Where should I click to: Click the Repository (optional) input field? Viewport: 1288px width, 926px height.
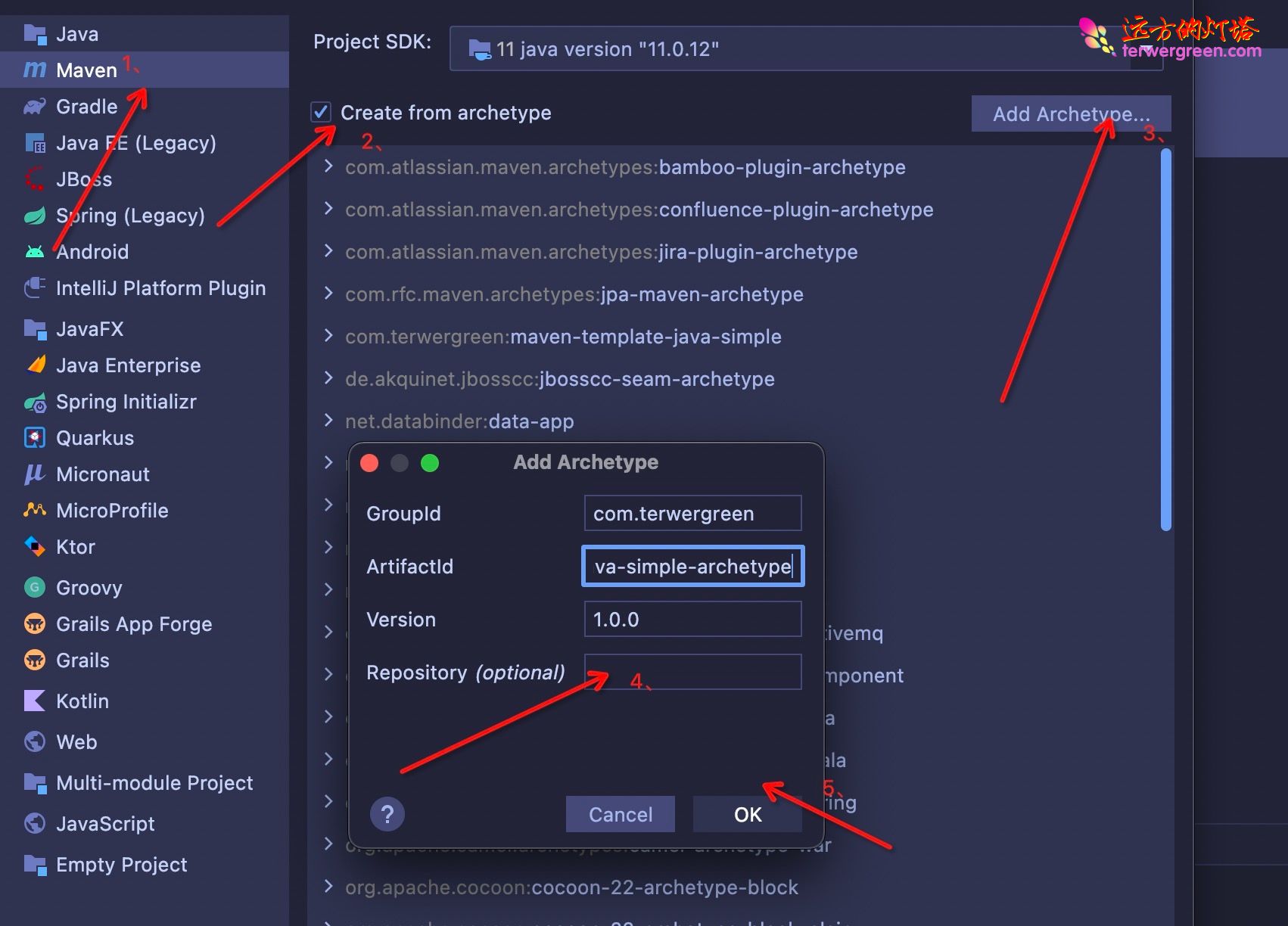pos(692,672)
